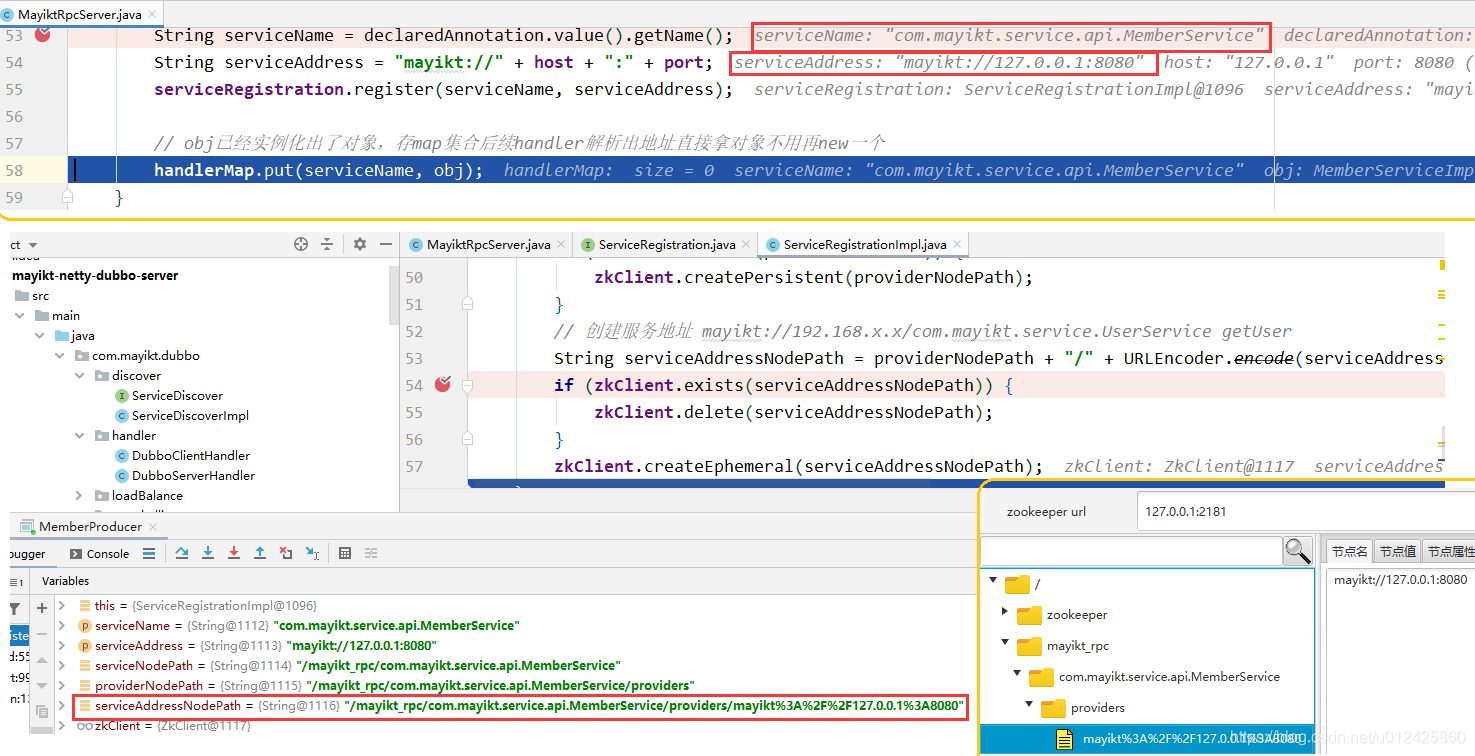
Task: Click the duplicate watch copy icon
Action: tap(42, 712)
